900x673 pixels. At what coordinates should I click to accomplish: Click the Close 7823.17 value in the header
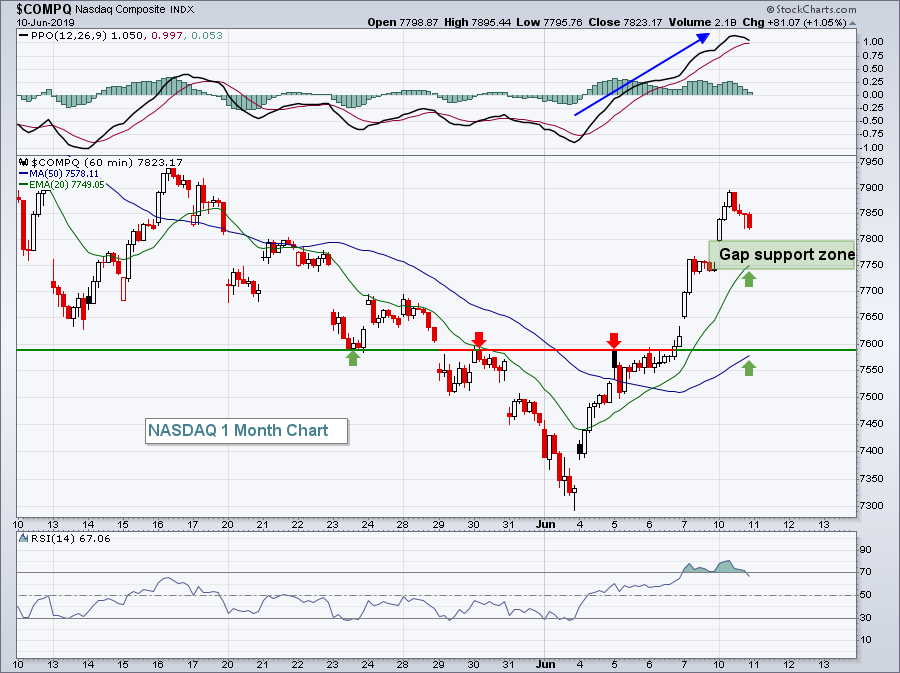click(625, 22)
